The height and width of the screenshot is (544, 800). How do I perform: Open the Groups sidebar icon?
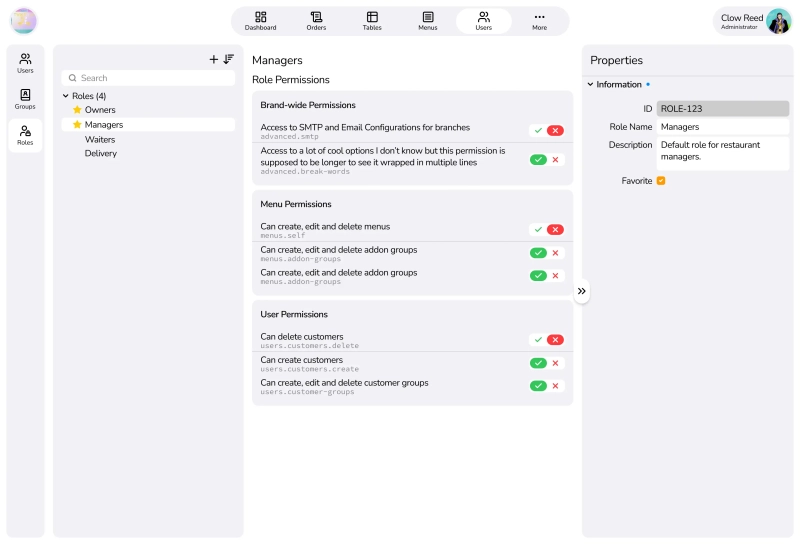(x=25, y=95)
